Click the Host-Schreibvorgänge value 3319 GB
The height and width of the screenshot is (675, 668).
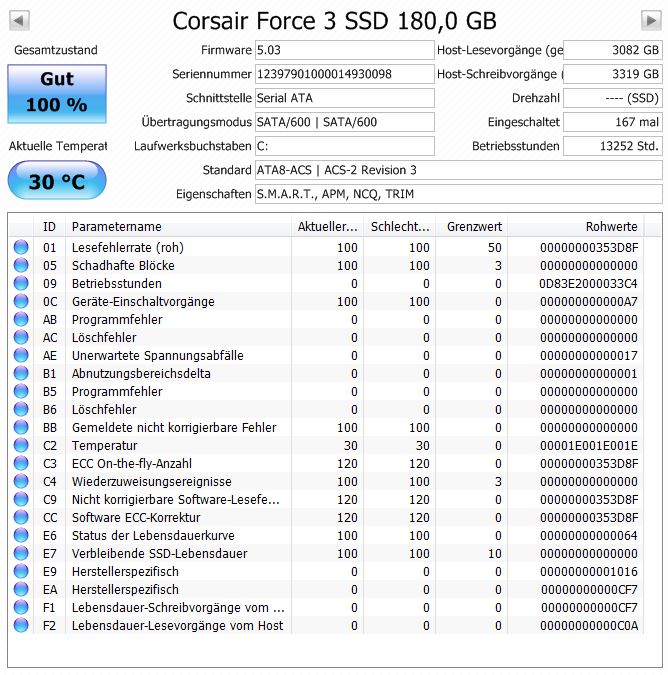[613, 74]
